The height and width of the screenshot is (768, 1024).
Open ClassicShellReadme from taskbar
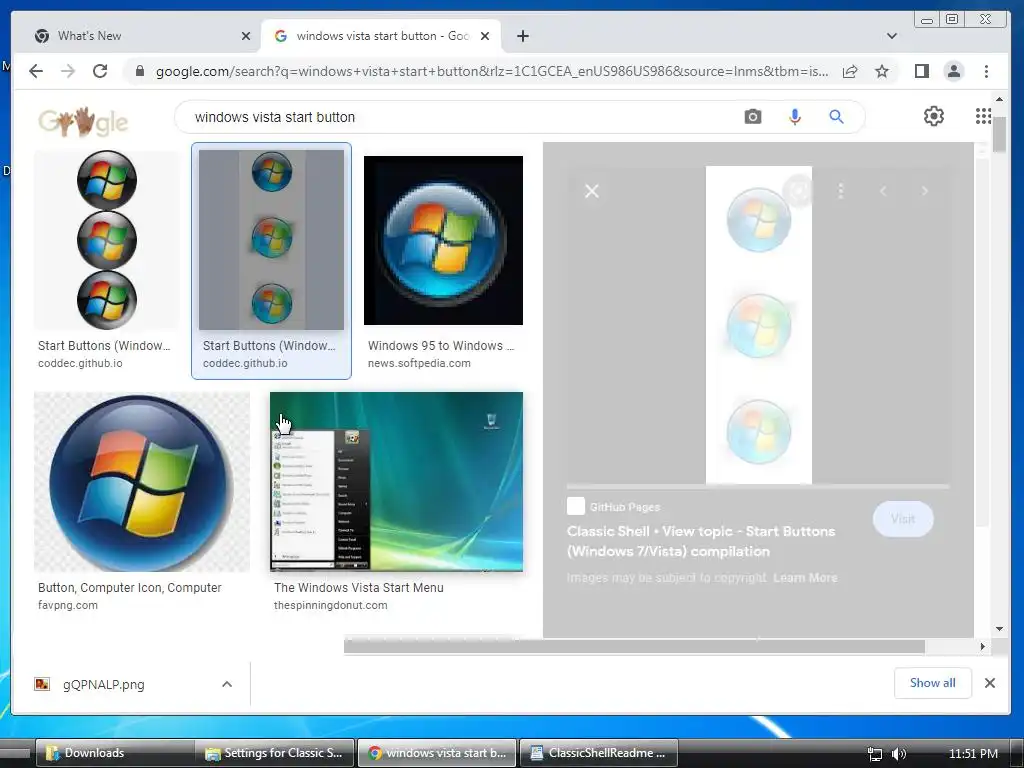[599, 753]
